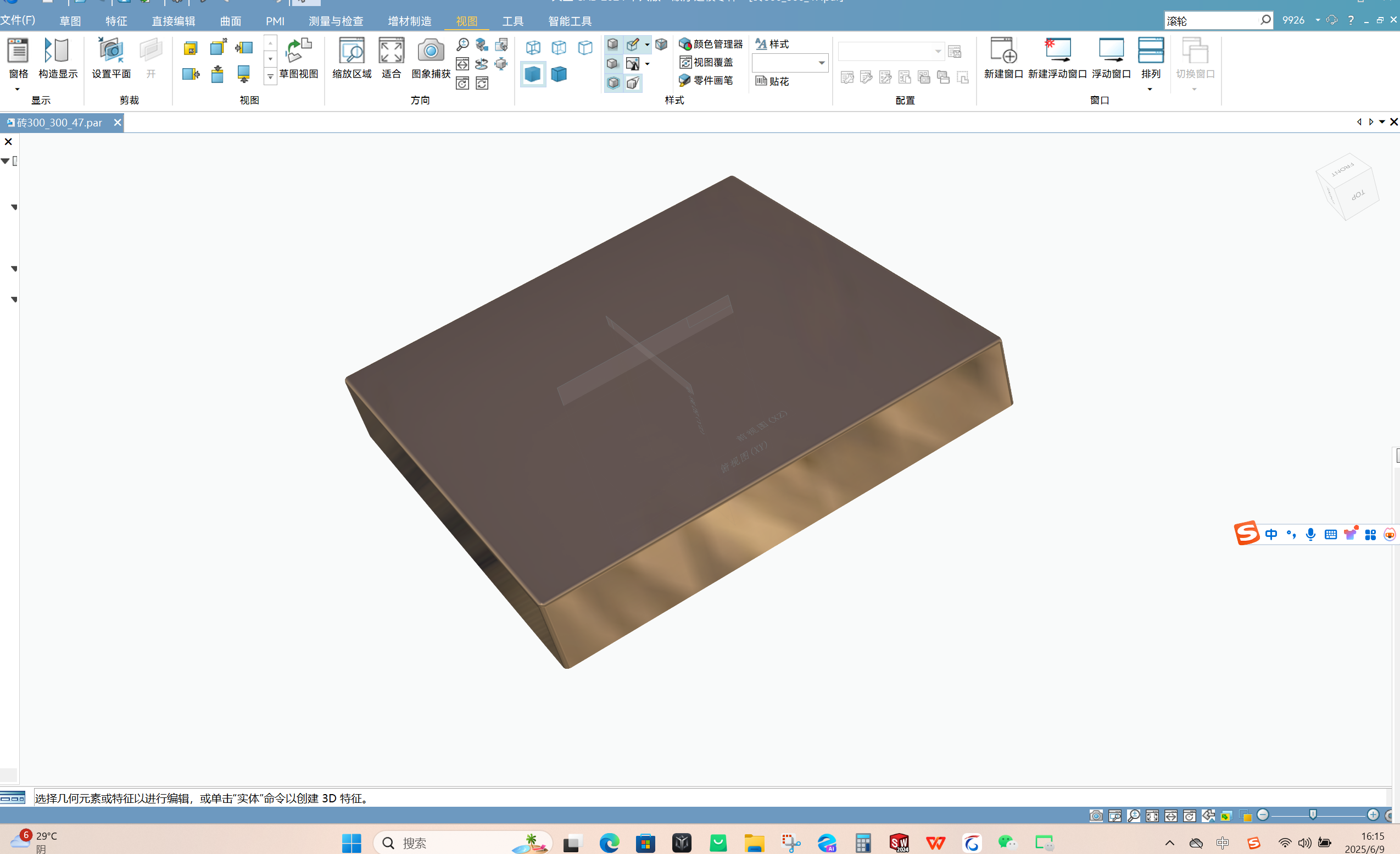Click the 零件画笔 part painter tool
The height and width of the screenshot is (854, 1400).
pyautogui.click(x=706, y=80)
